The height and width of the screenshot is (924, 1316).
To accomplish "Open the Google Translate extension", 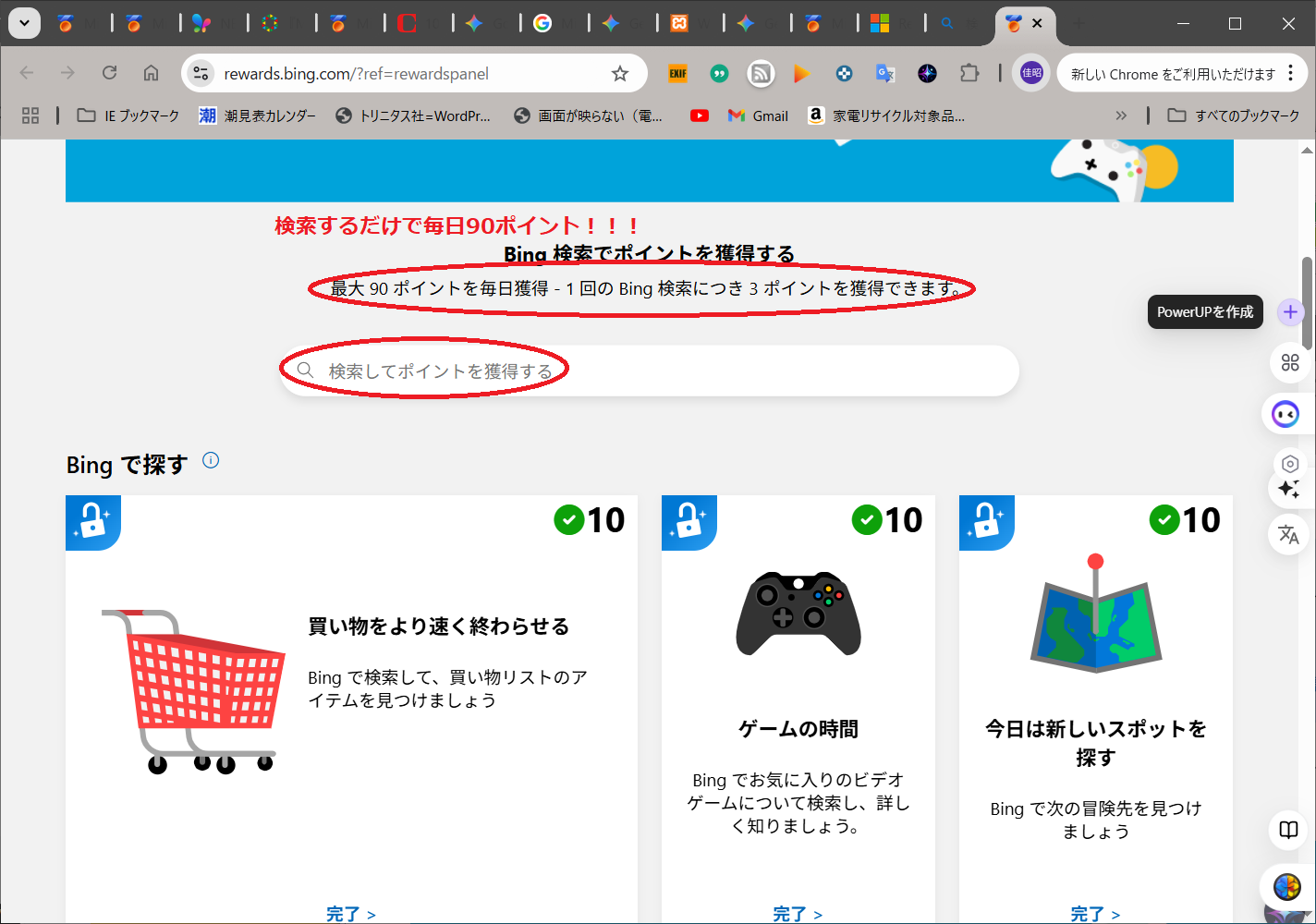I will coord(885,73).
